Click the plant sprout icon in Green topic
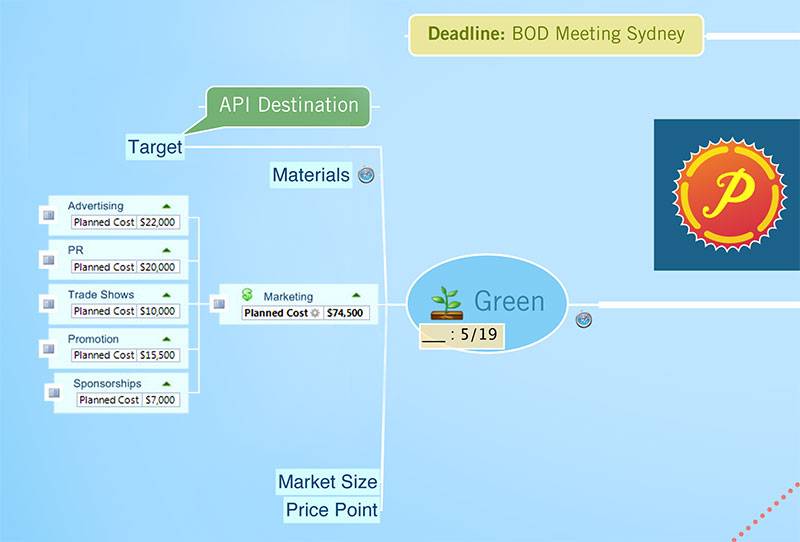The height and width of the screenshot is (542, 800). point(447,303)
